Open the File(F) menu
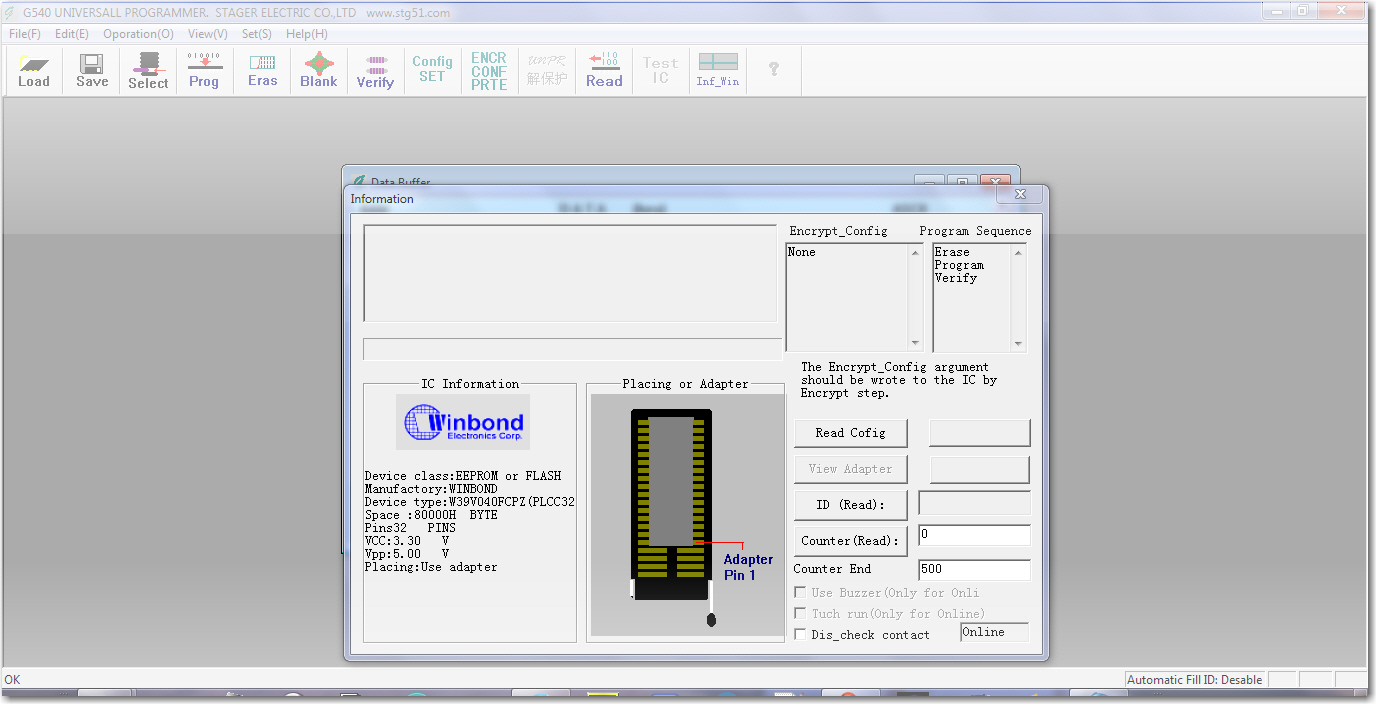The height and width of the screenshot is (704, 1376). tap(25, 34)
